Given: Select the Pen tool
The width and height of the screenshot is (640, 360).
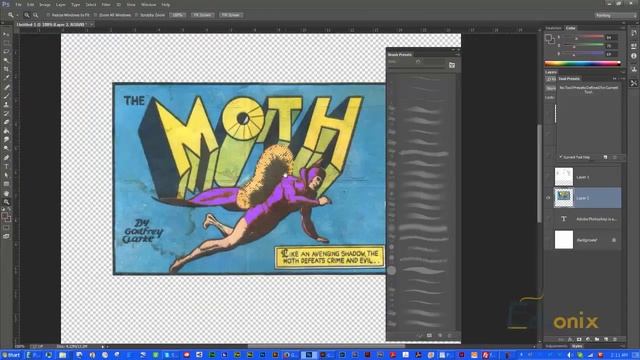Looking at the screenshot, I should point(6,158).
